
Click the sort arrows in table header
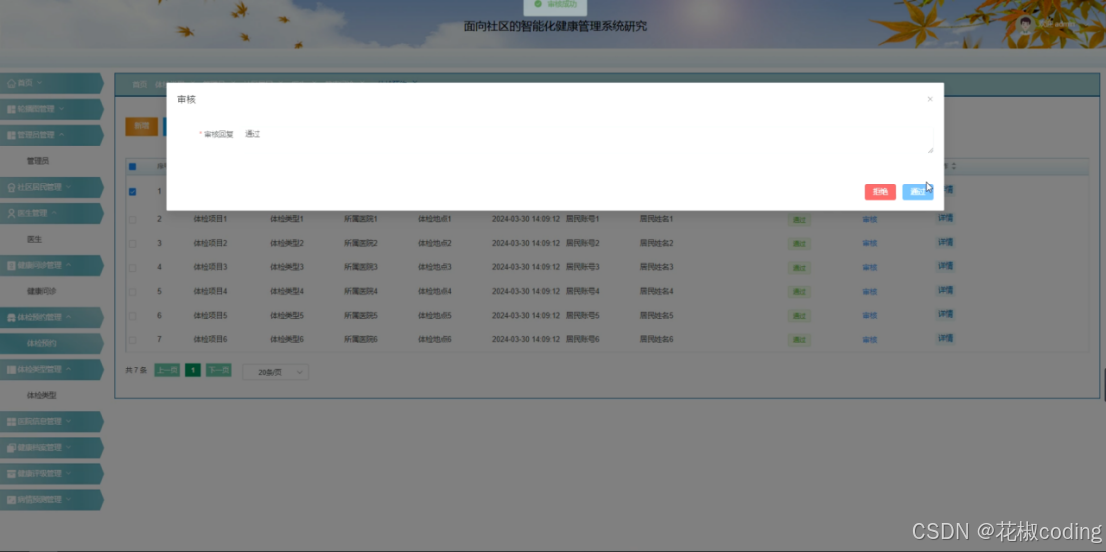(954, 166)
